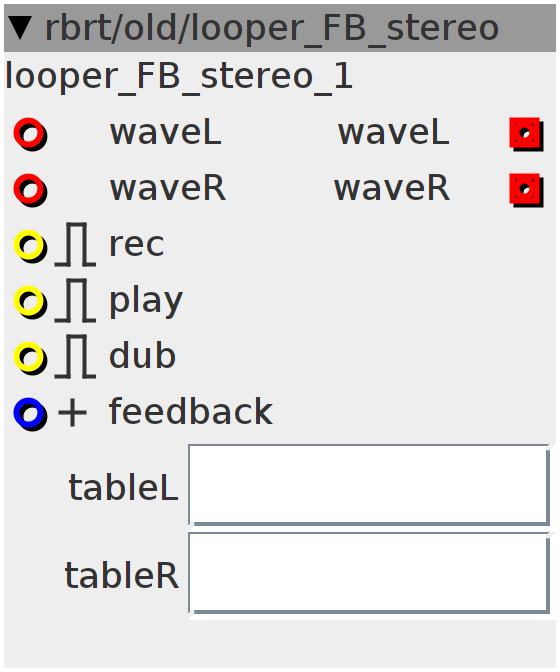Click the pulse symbol beside play
560x672 pixels.
point(75,300)
